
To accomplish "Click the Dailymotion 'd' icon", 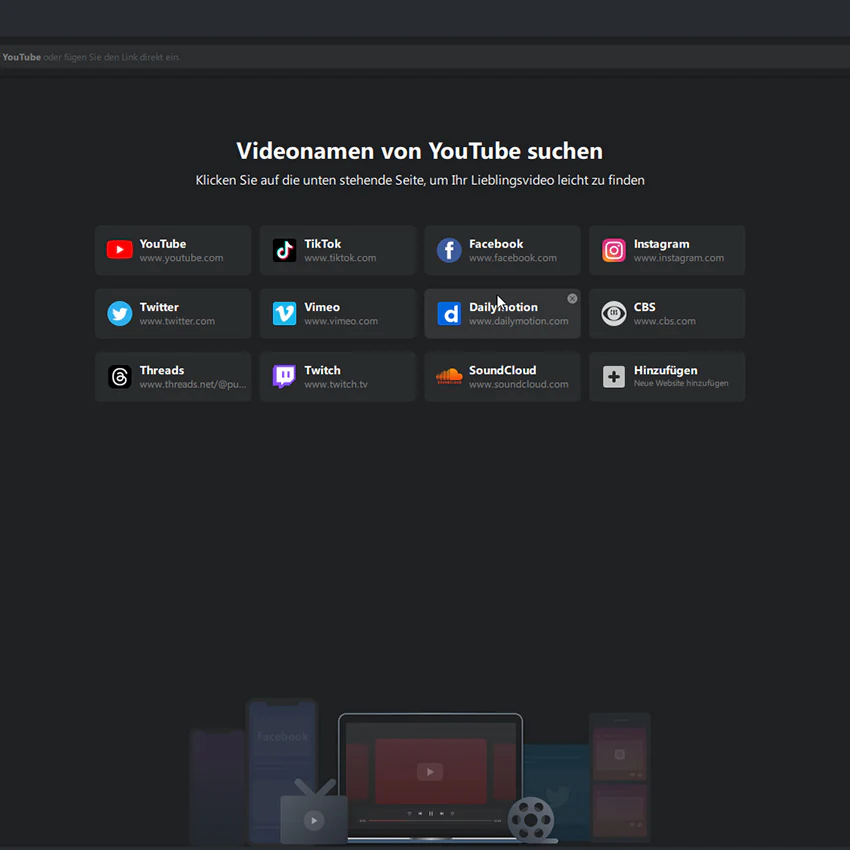I will pyautogui.click(x=449, y=313).
